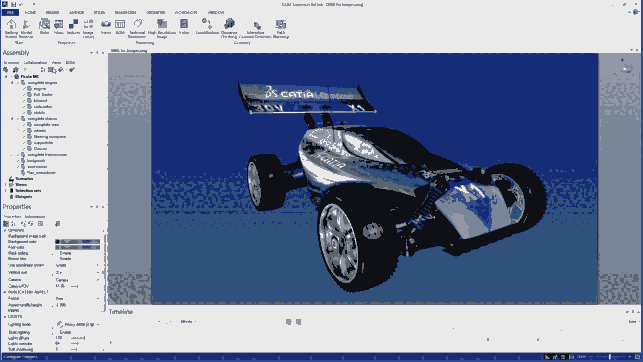Toggle visibility check for complete chassis
Image resolution: width=643 pixels, height=362 pixels.
coord(18,118)
